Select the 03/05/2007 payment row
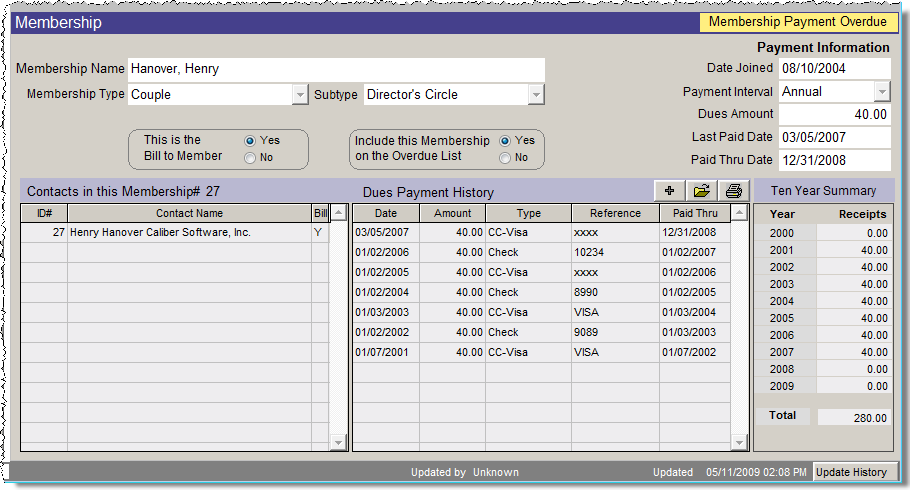This screenshot has width=910, height=490. tap(541, 232)
